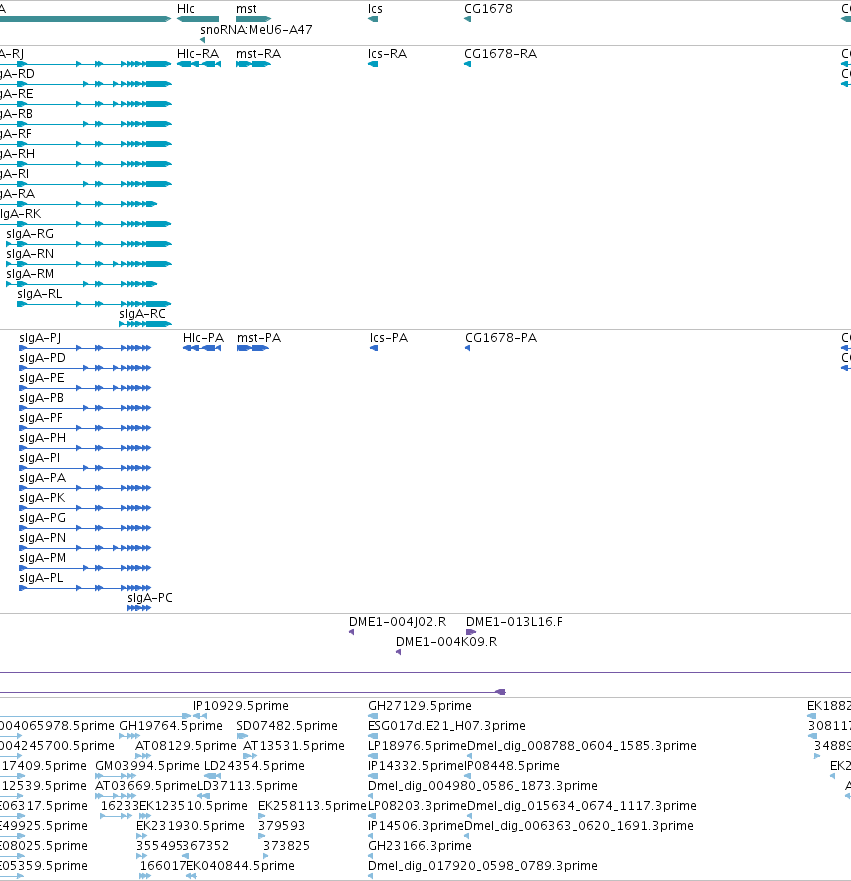
Task: Click the slgA-PF protein label
Action: 41,418
